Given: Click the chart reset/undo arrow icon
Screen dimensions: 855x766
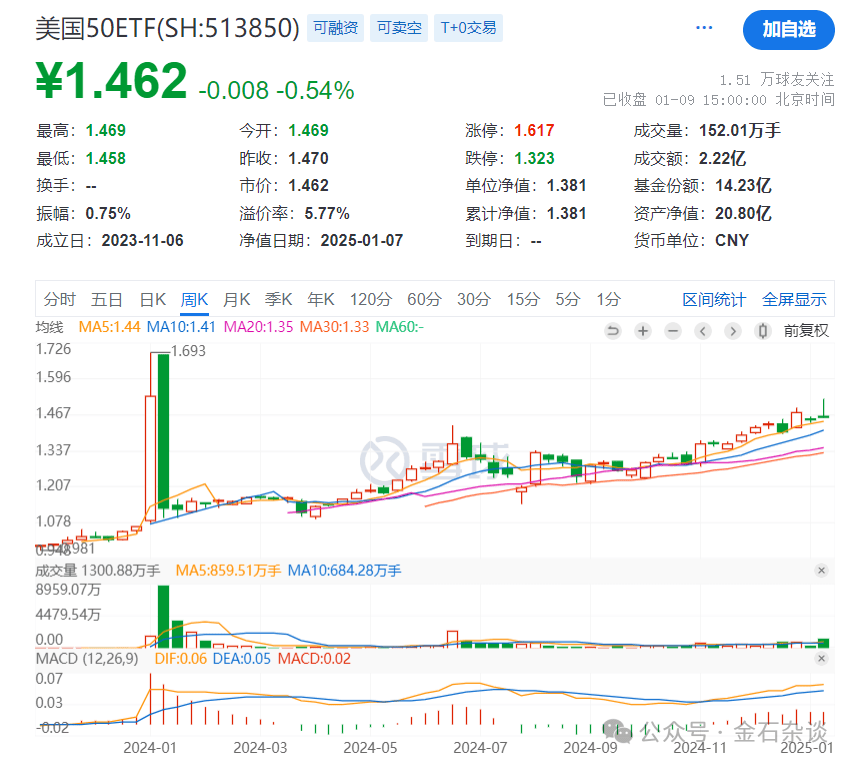Looking at the screenshot, I should point(613,331).
